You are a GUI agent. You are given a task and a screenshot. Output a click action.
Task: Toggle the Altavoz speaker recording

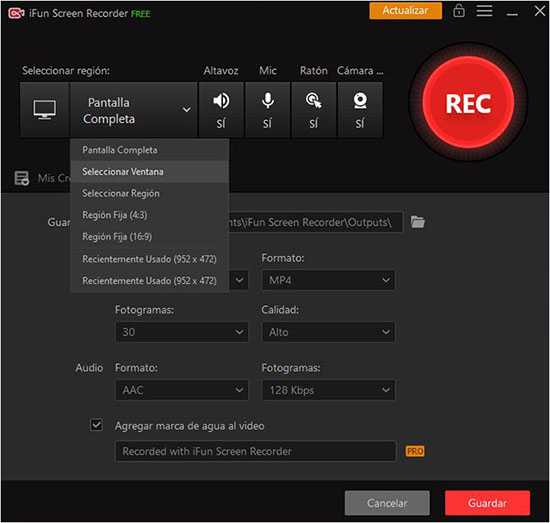pyautogui.click(x=221, y=110)
